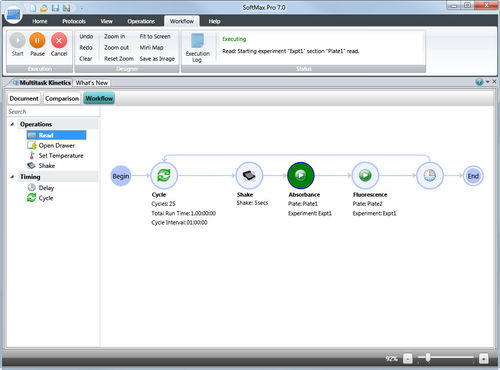Click the save icon in title bar
The image size is (500, 370).
click(55, 7)
